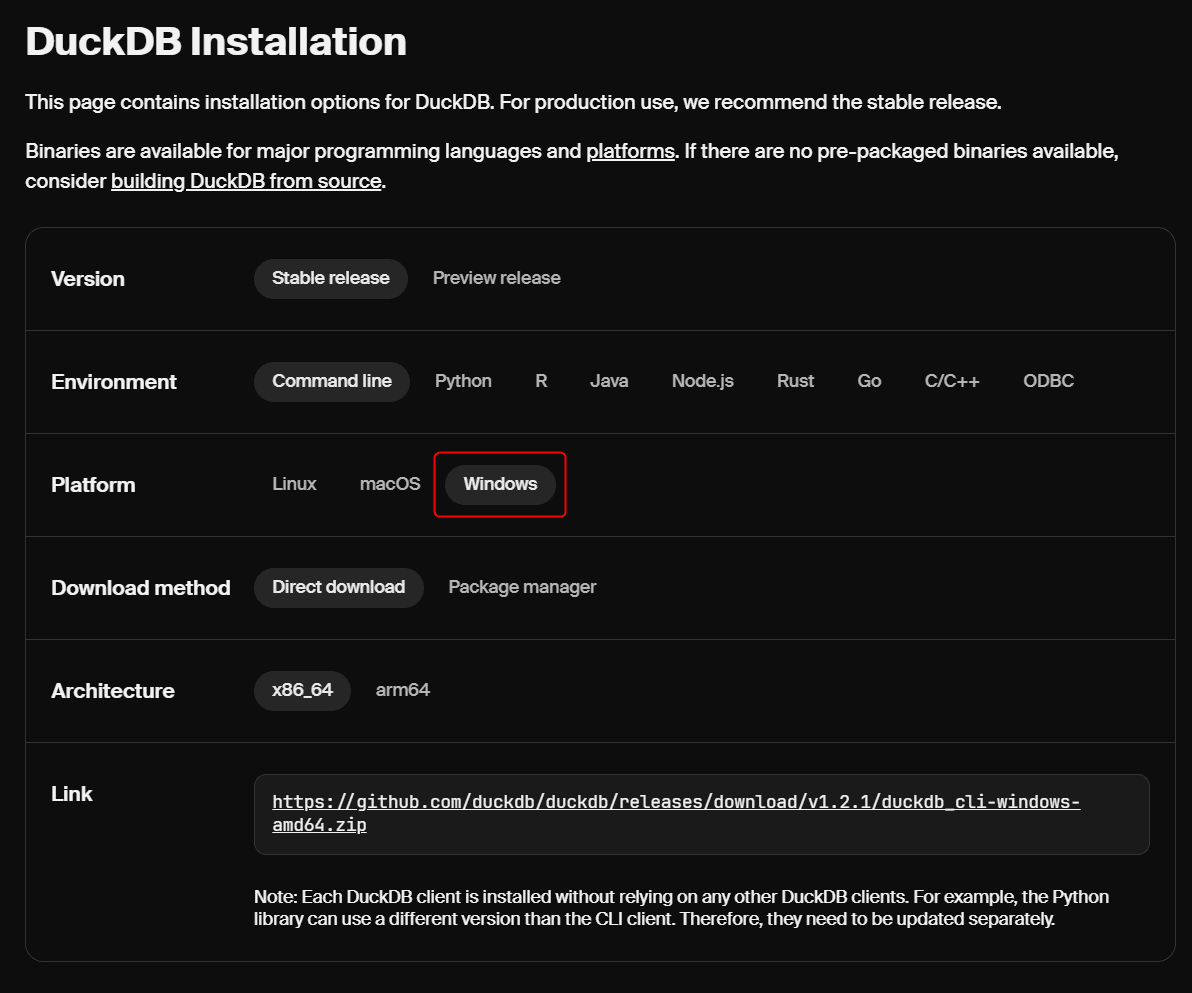The image size is (1192, 993).
Task: Click the Download method row label
Action: [141, 588]
